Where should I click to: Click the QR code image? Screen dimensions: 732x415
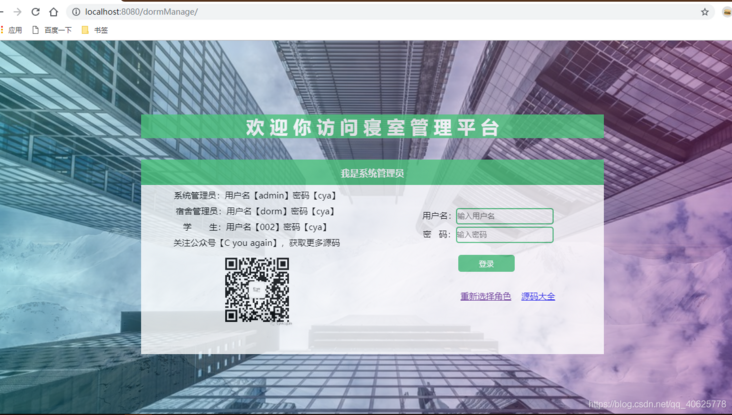[257, 290]
